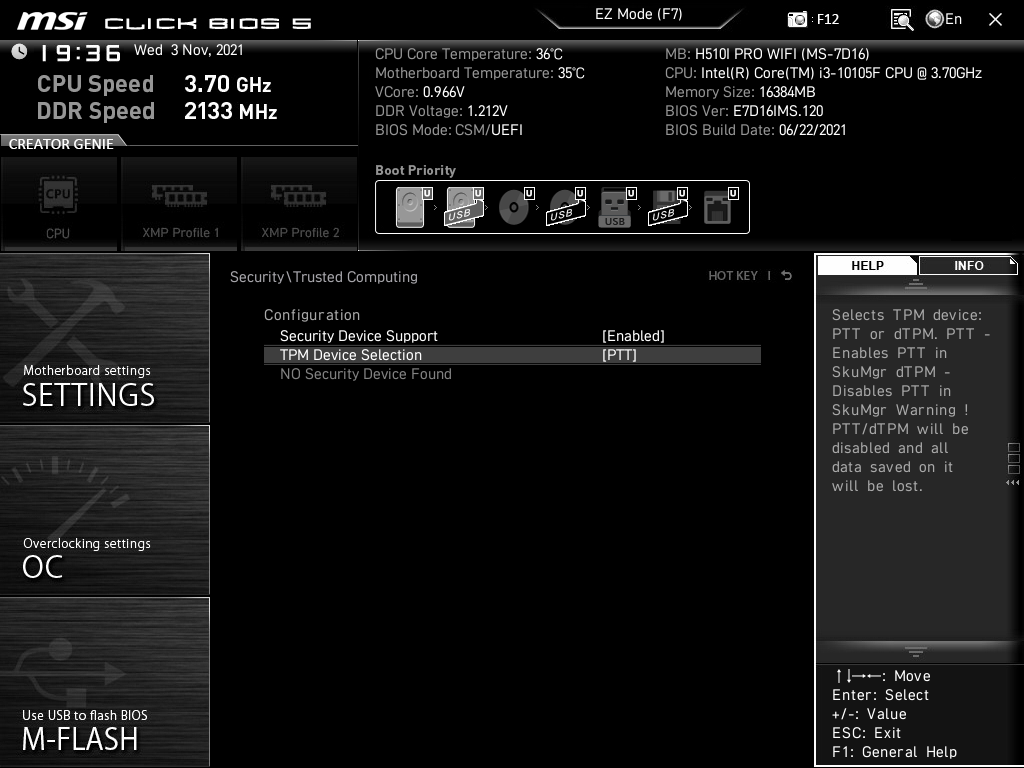
Task: Switch to the HELP tab
Action: click(867, 265)
